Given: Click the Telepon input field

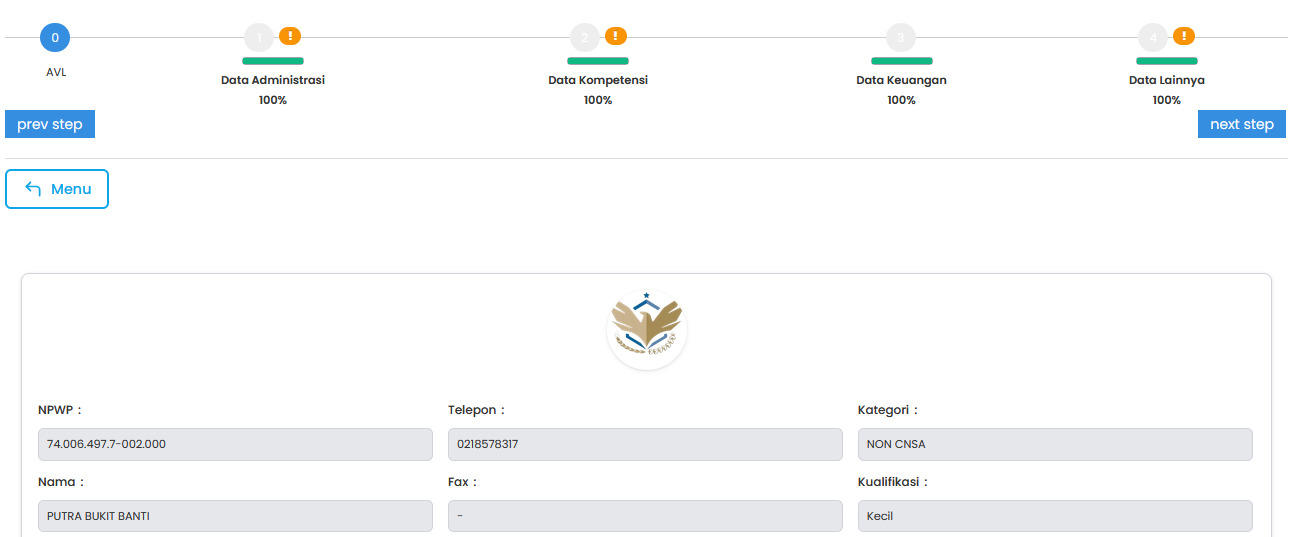Looking at the screenshot, I should click(645, 444).
